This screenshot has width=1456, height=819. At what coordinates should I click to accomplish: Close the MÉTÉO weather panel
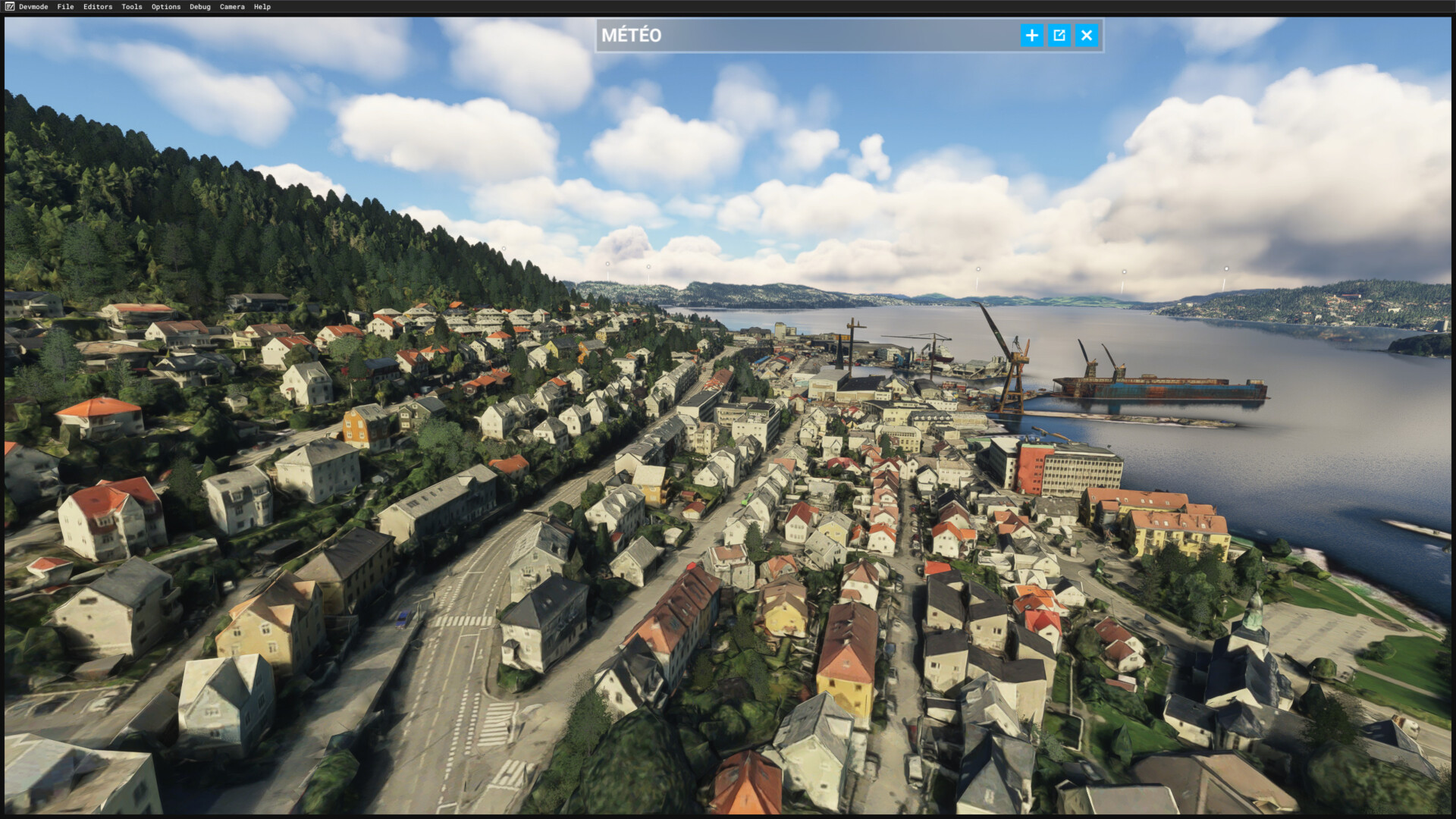click(1087, 35)
